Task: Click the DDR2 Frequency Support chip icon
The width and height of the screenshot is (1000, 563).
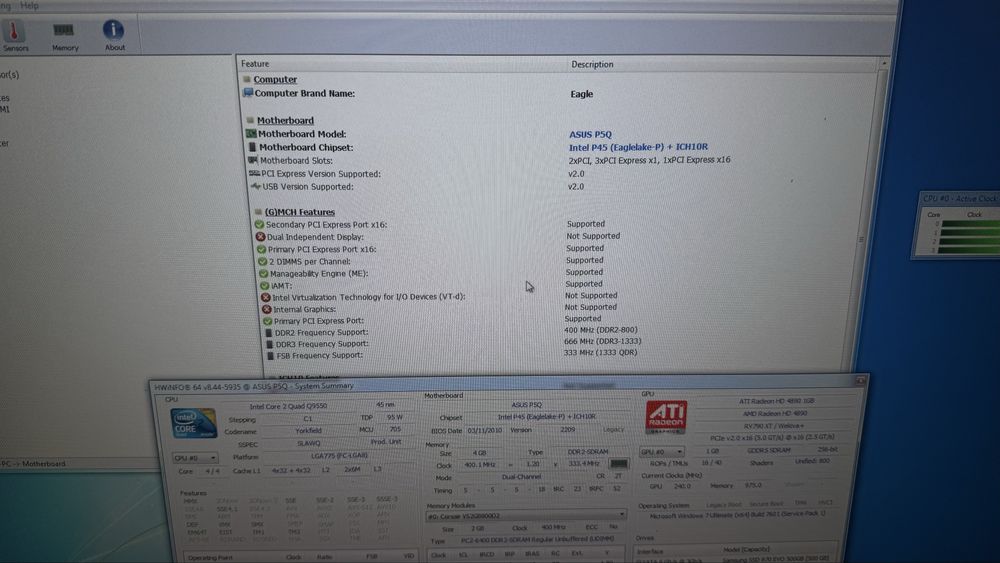Action: click(268, 333)
